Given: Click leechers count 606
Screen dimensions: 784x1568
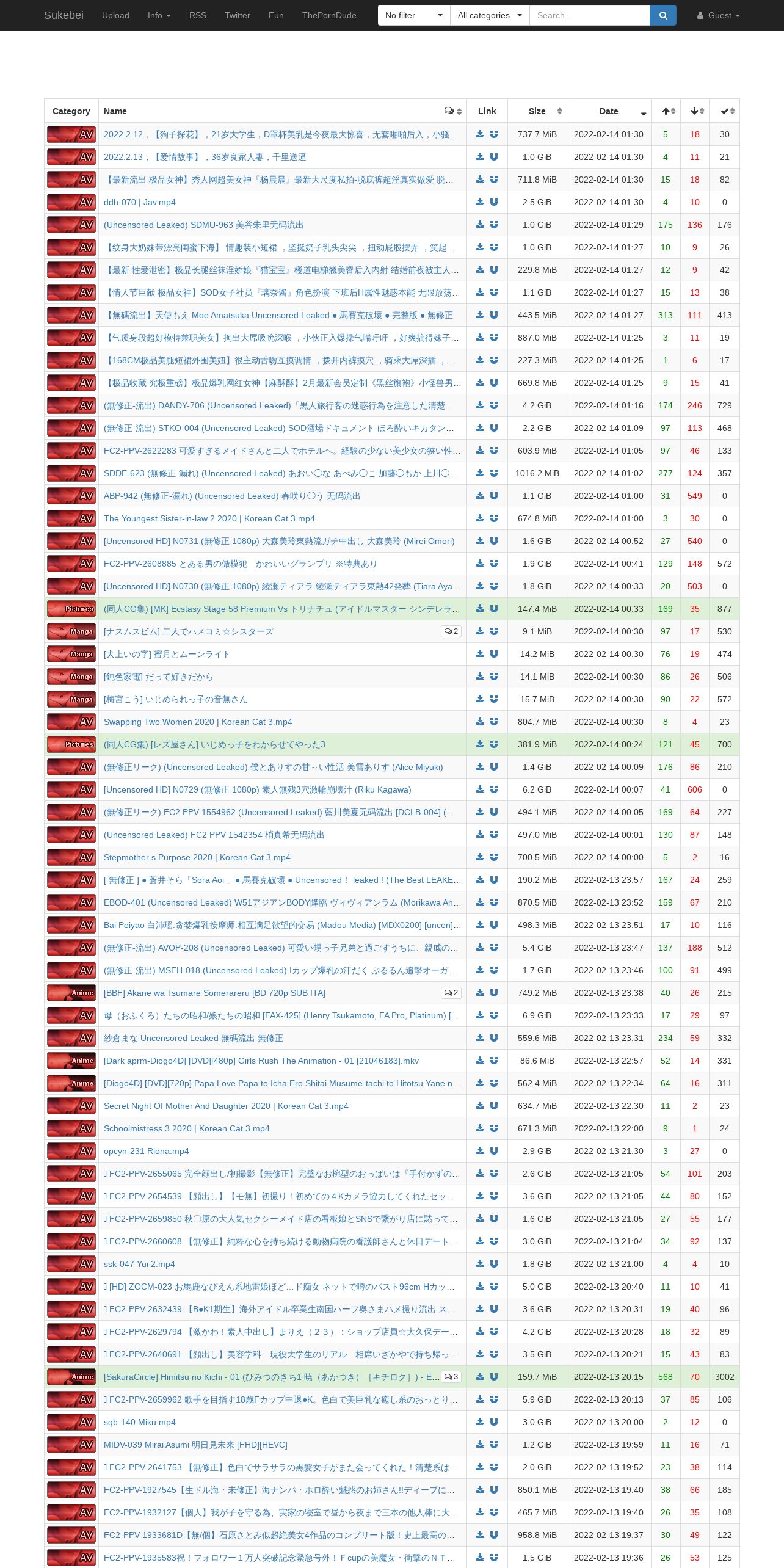Looking at the screenshot, I should (x=695, y=789).
